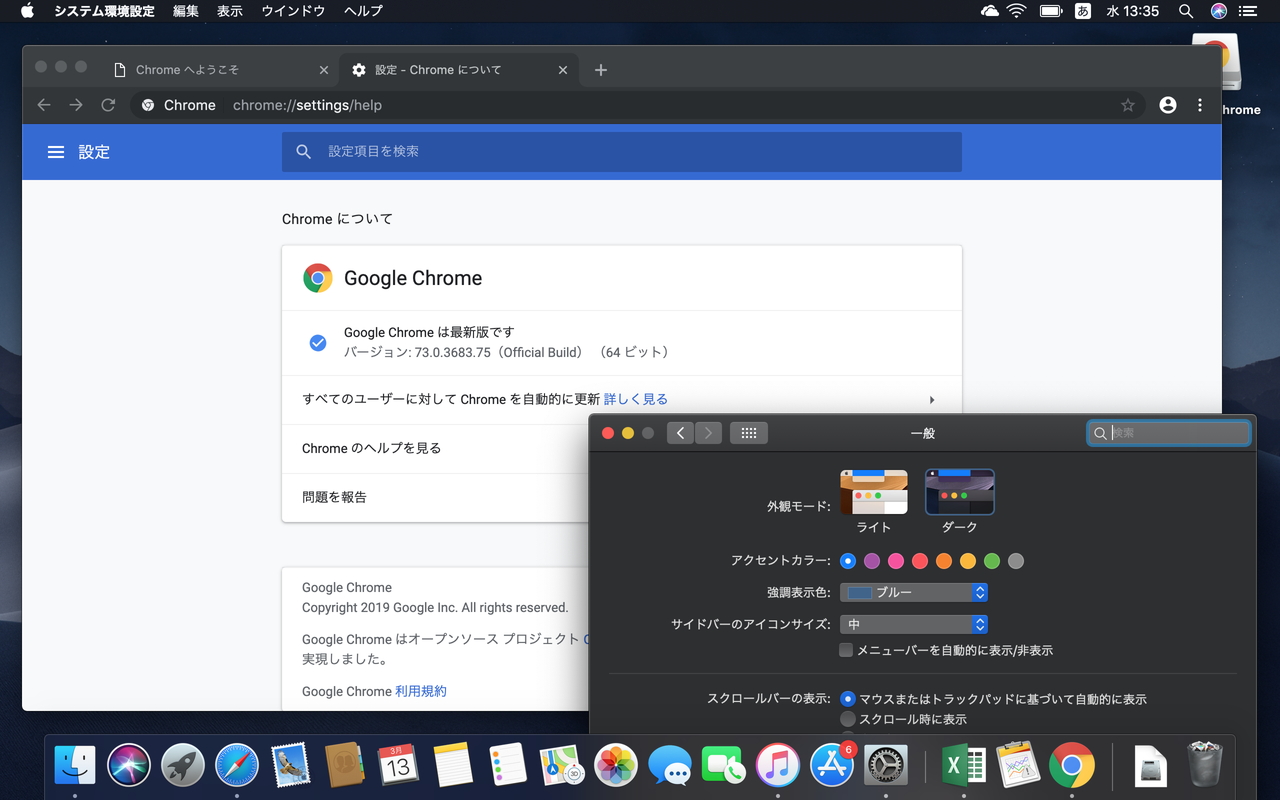Click the profile avatar in Chrome's toolbar
The image size is (1280, 800).
pos(1167,105)
